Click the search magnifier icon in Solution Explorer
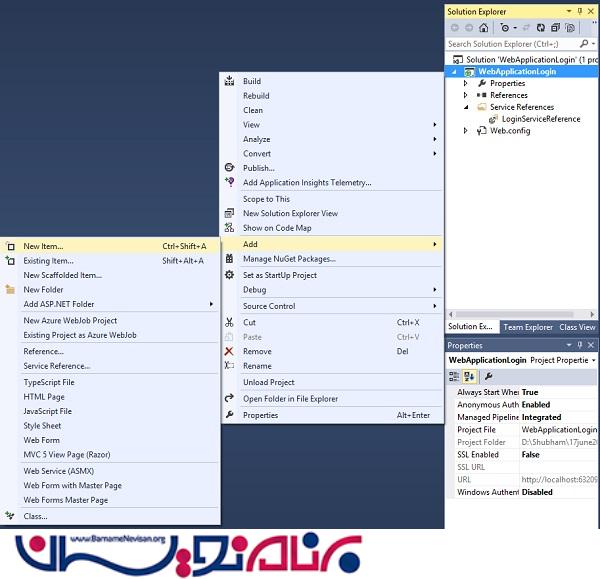The height and width of the screenshot is (579, 600). pyautogui.click(x=584, y=44)
